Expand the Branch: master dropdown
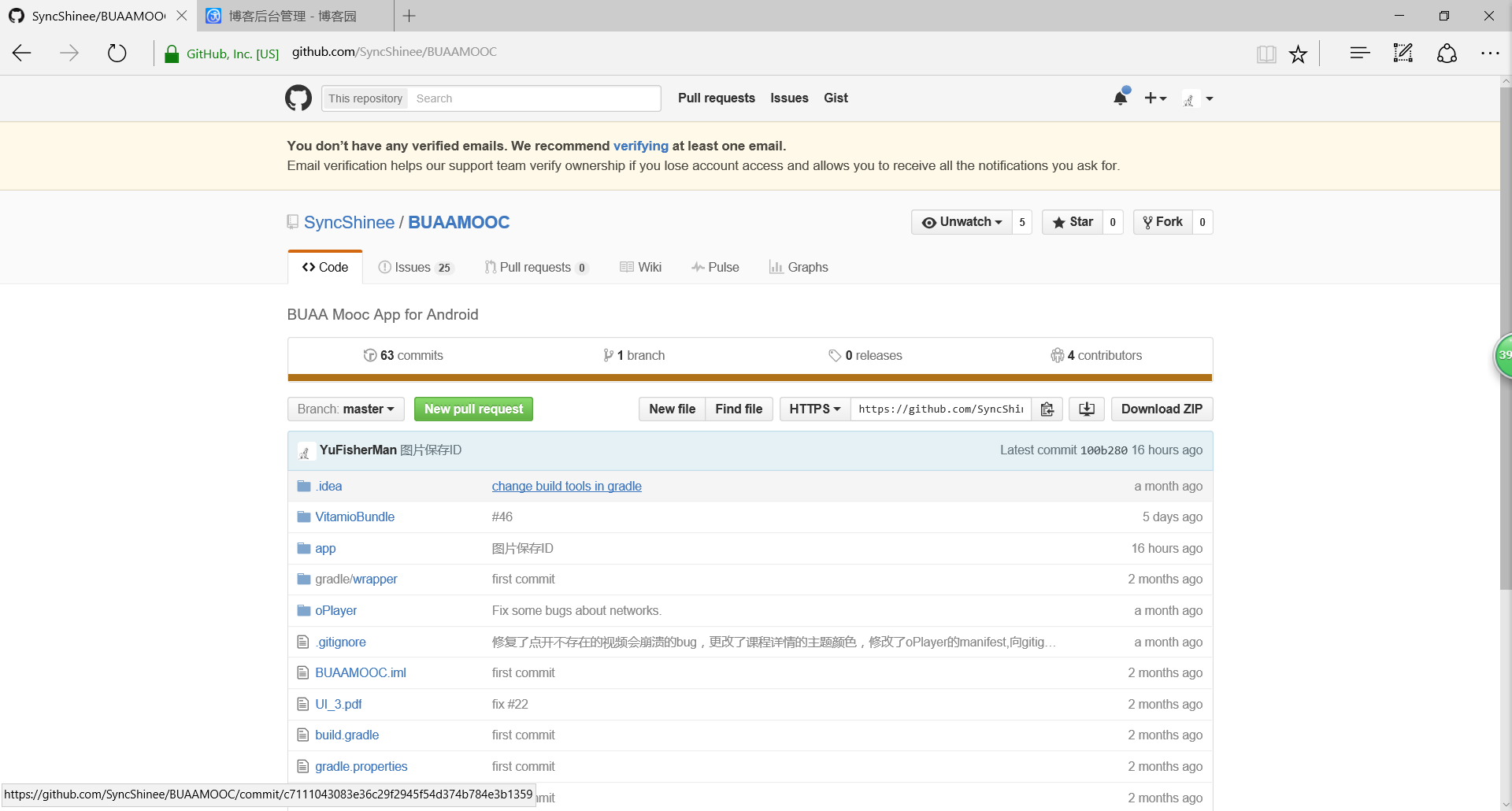The image size is (1512, 811). 346,409
